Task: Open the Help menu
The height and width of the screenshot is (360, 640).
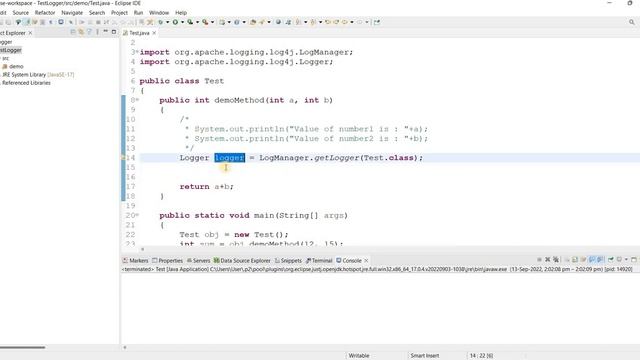Action: point(181,13)
